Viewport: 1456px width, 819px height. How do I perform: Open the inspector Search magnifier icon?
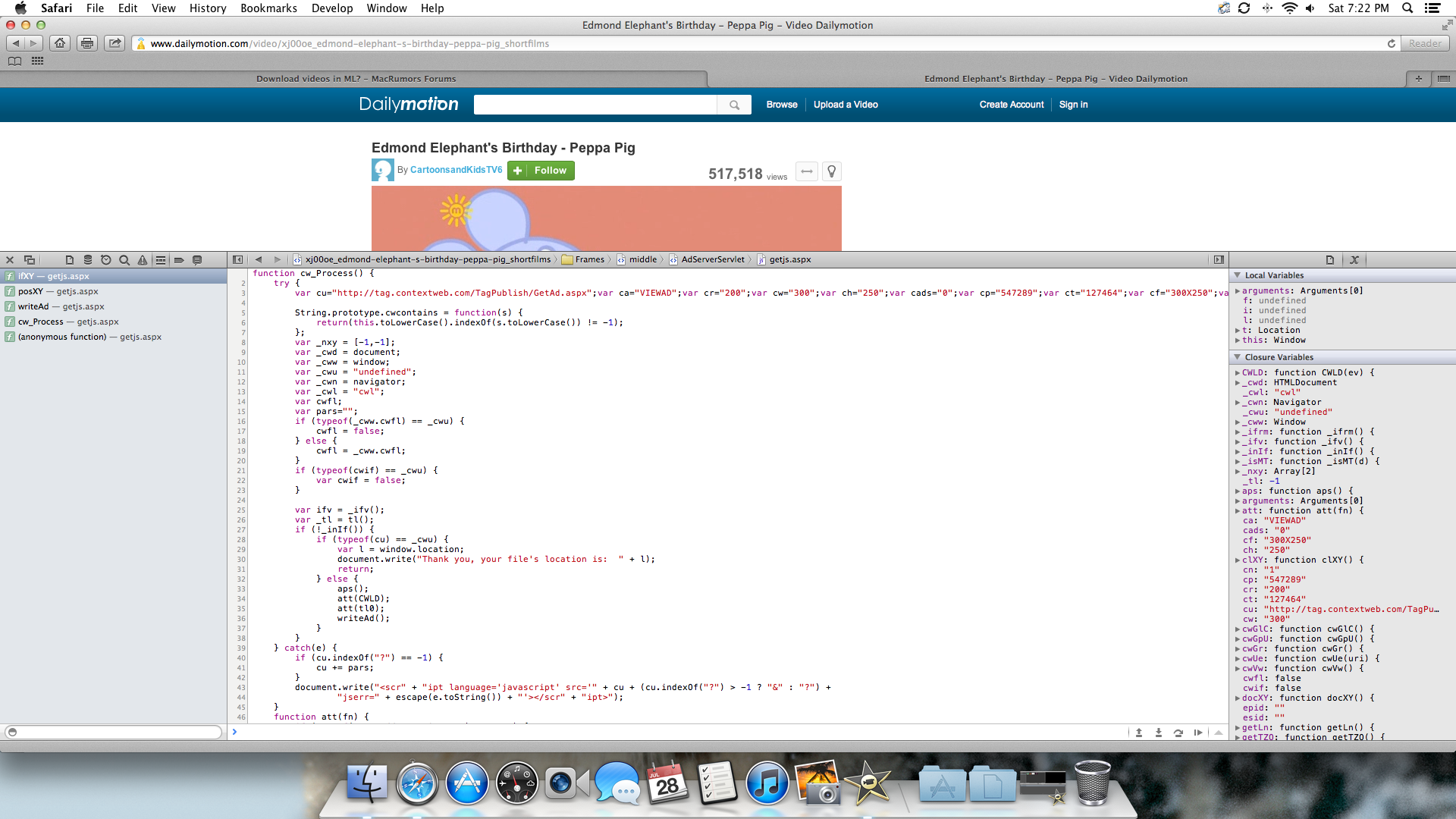124,260
